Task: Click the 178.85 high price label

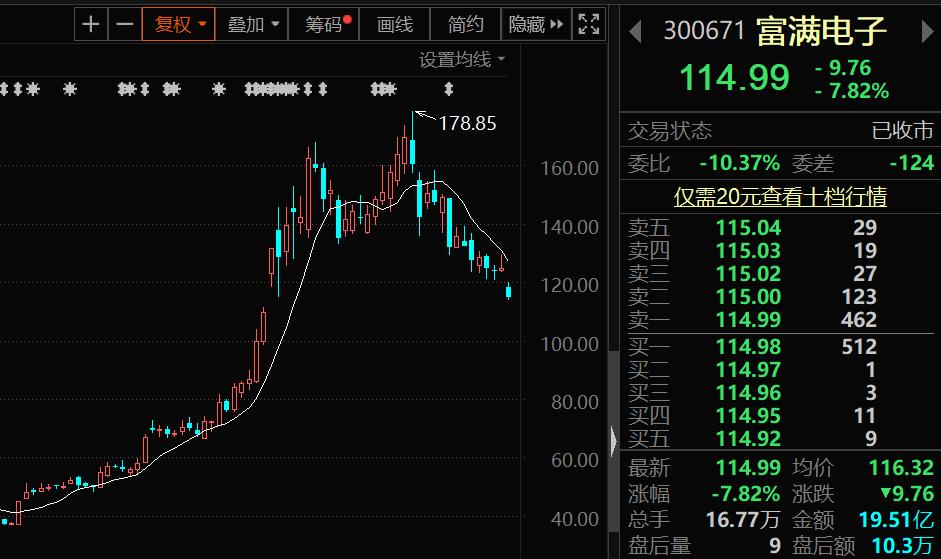Action: (467, 123)
